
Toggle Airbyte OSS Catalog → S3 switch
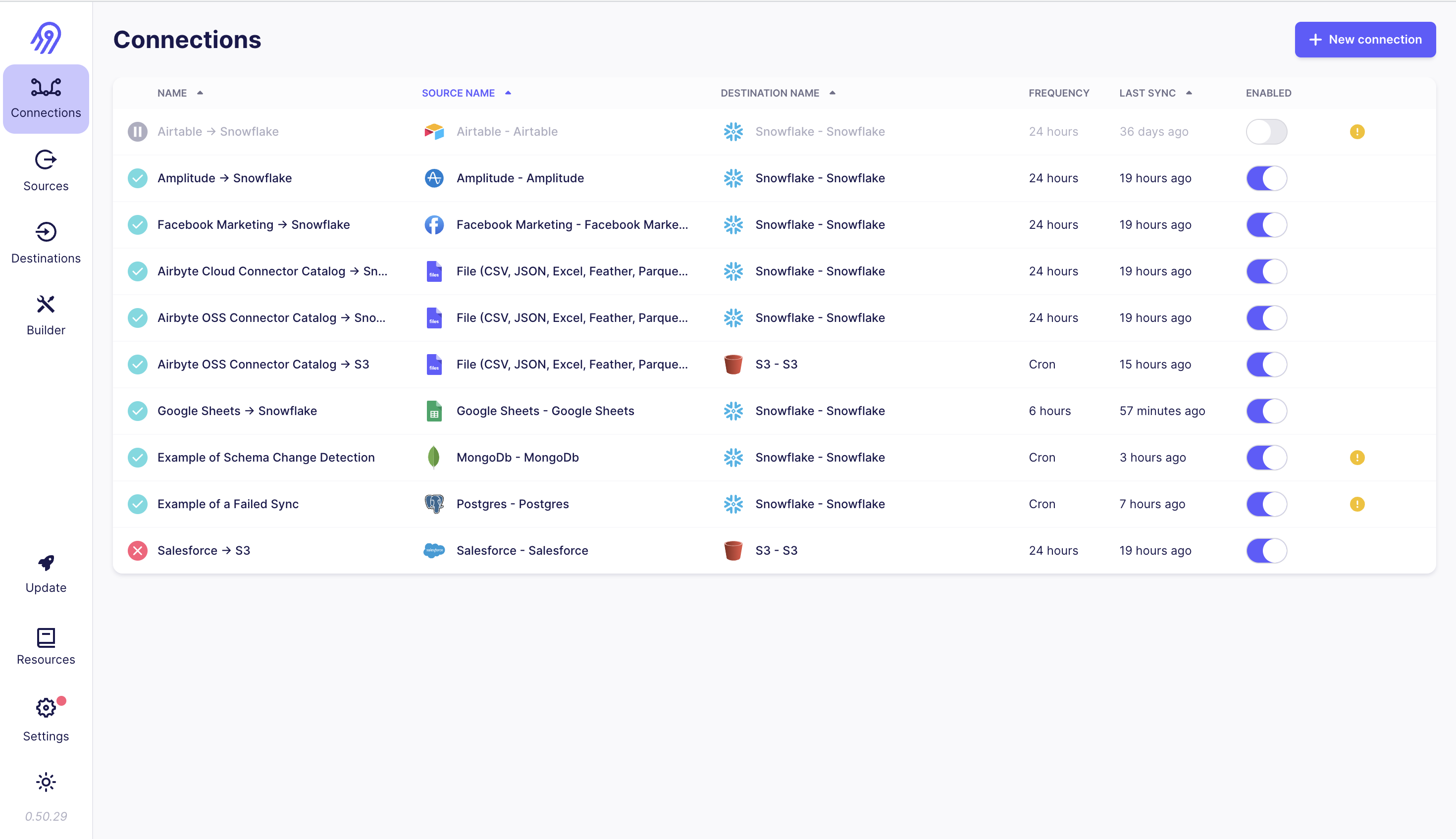[x=1266, y=365]
